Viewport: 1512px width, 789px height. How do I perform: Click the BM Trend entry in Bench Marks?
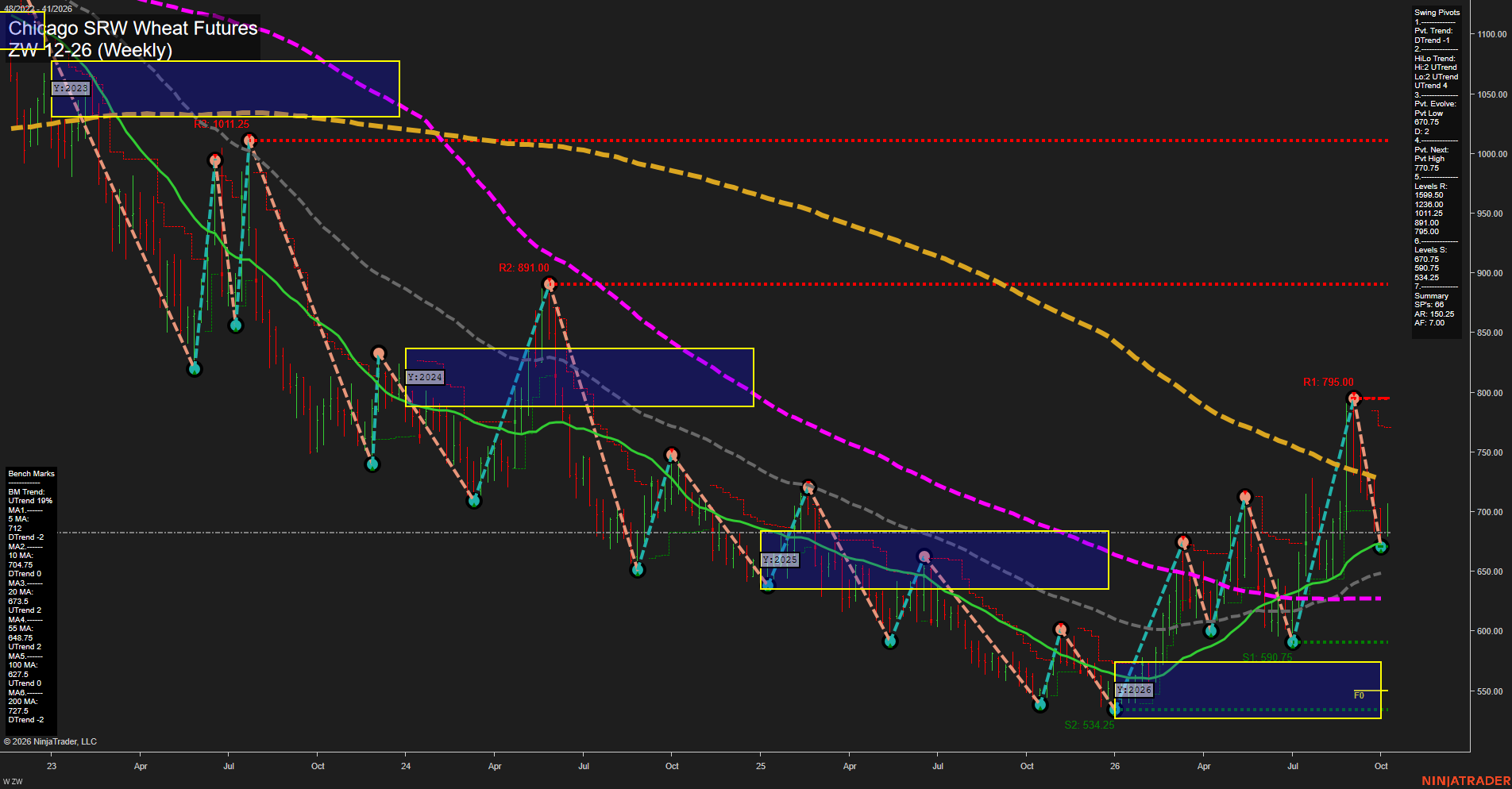click(x=27, y=492)
